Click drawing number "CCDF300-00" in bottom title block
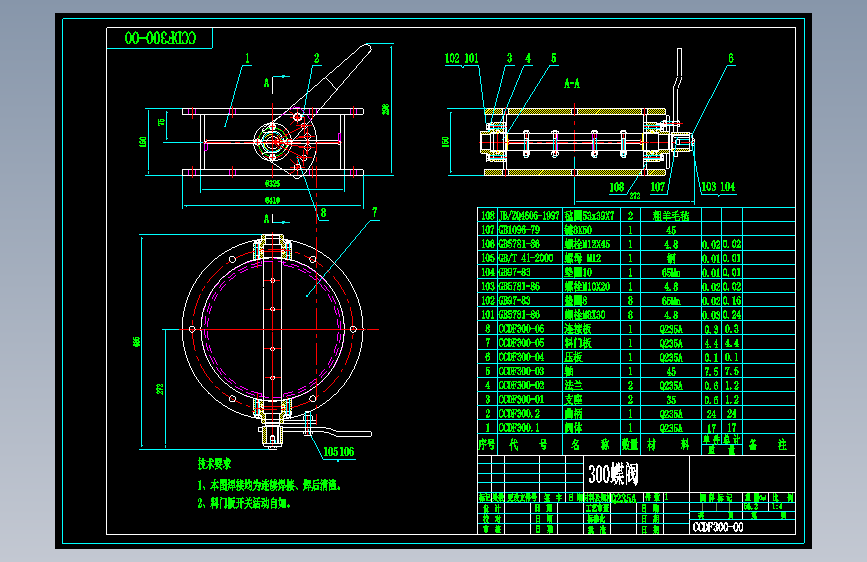Image resolution: width=867 pixels, height=562 pixels. pos(718,528)
